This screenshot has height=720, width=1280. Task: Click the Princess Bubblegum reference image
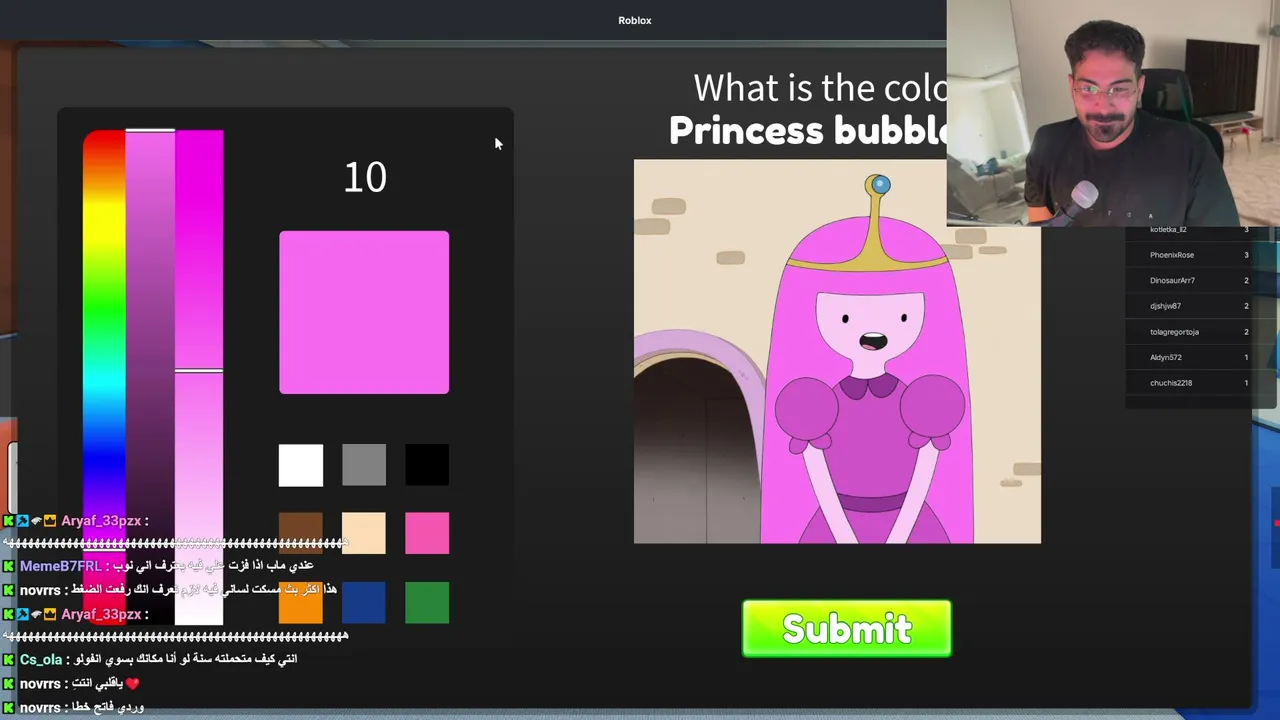[837, 351]
